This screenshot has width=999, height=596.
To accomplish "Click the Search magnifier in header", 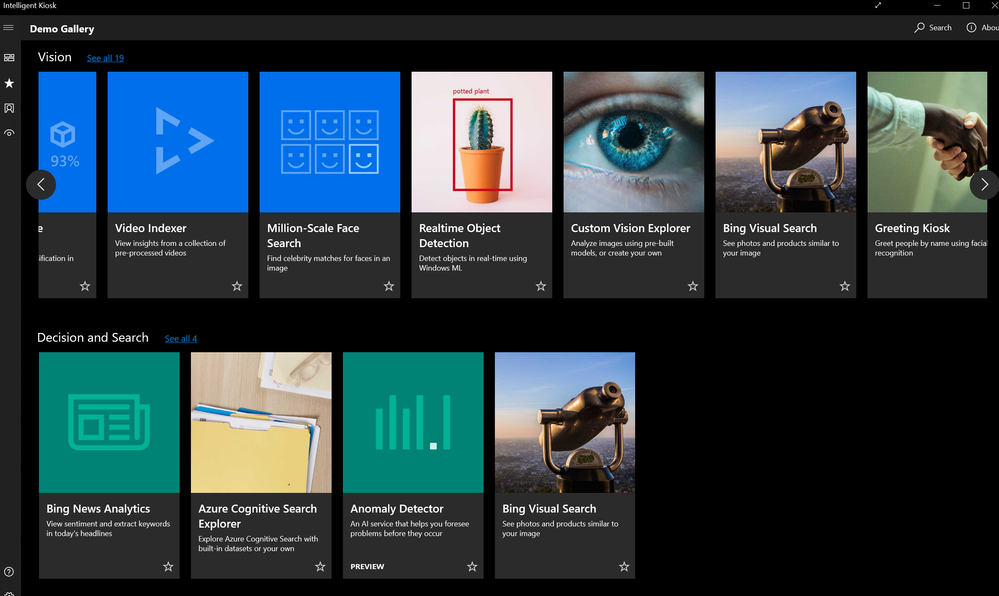I will pyautogui.click(x=933, y=27).
